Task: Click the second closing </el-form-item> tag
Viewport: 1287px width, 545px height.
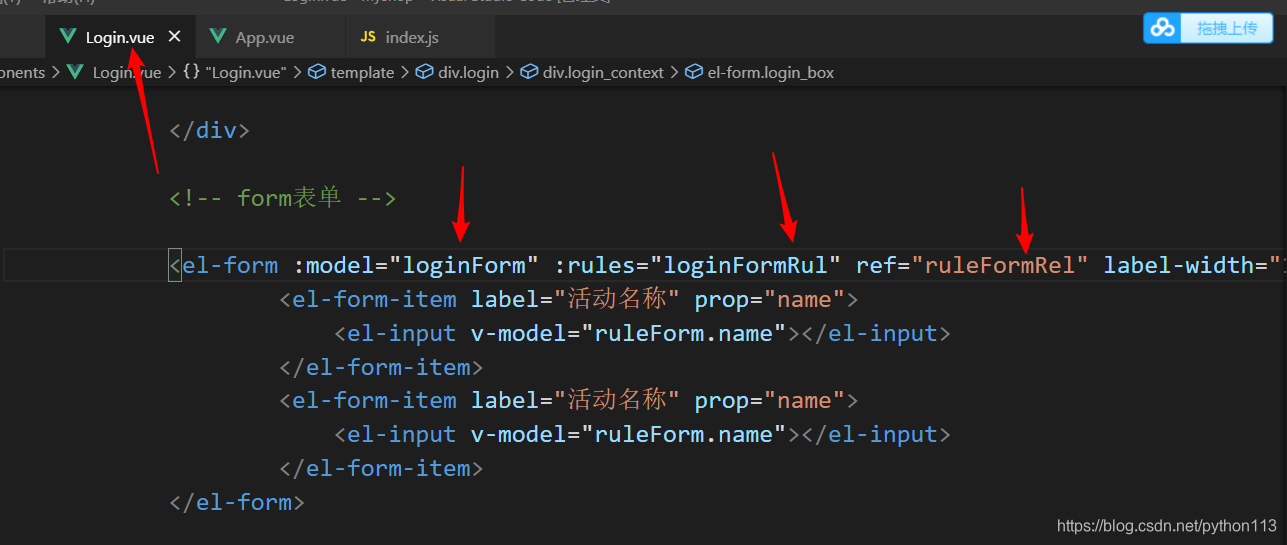Action: coord(381,468)
